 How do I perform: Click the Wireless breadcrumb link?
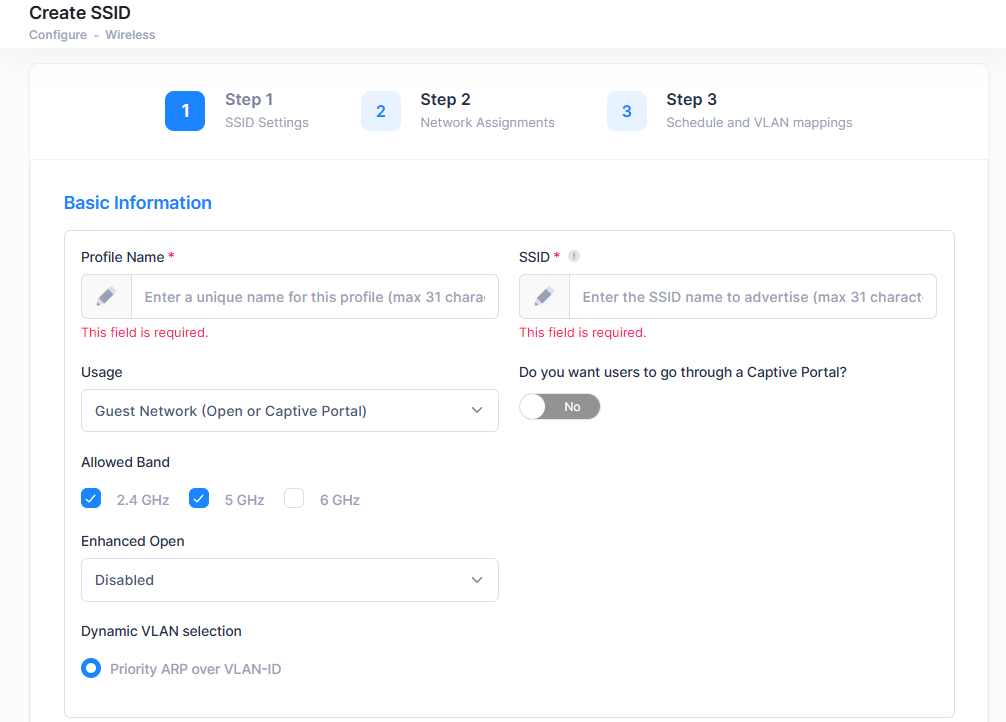tap(130, 35)
